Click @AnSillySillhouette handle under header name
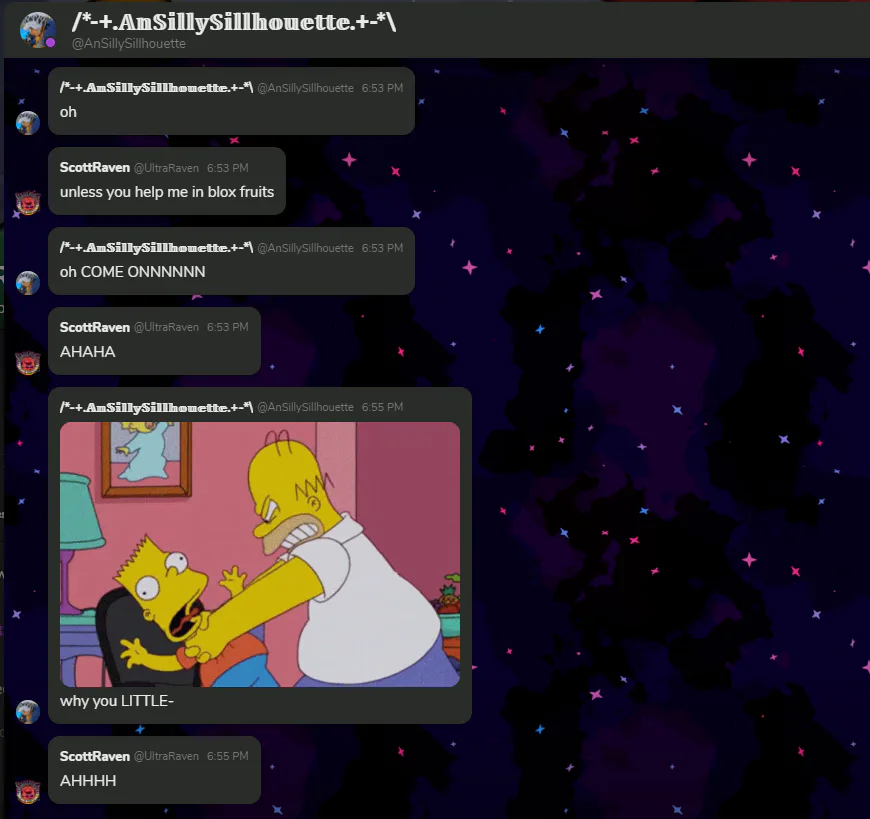 point(129,44)
